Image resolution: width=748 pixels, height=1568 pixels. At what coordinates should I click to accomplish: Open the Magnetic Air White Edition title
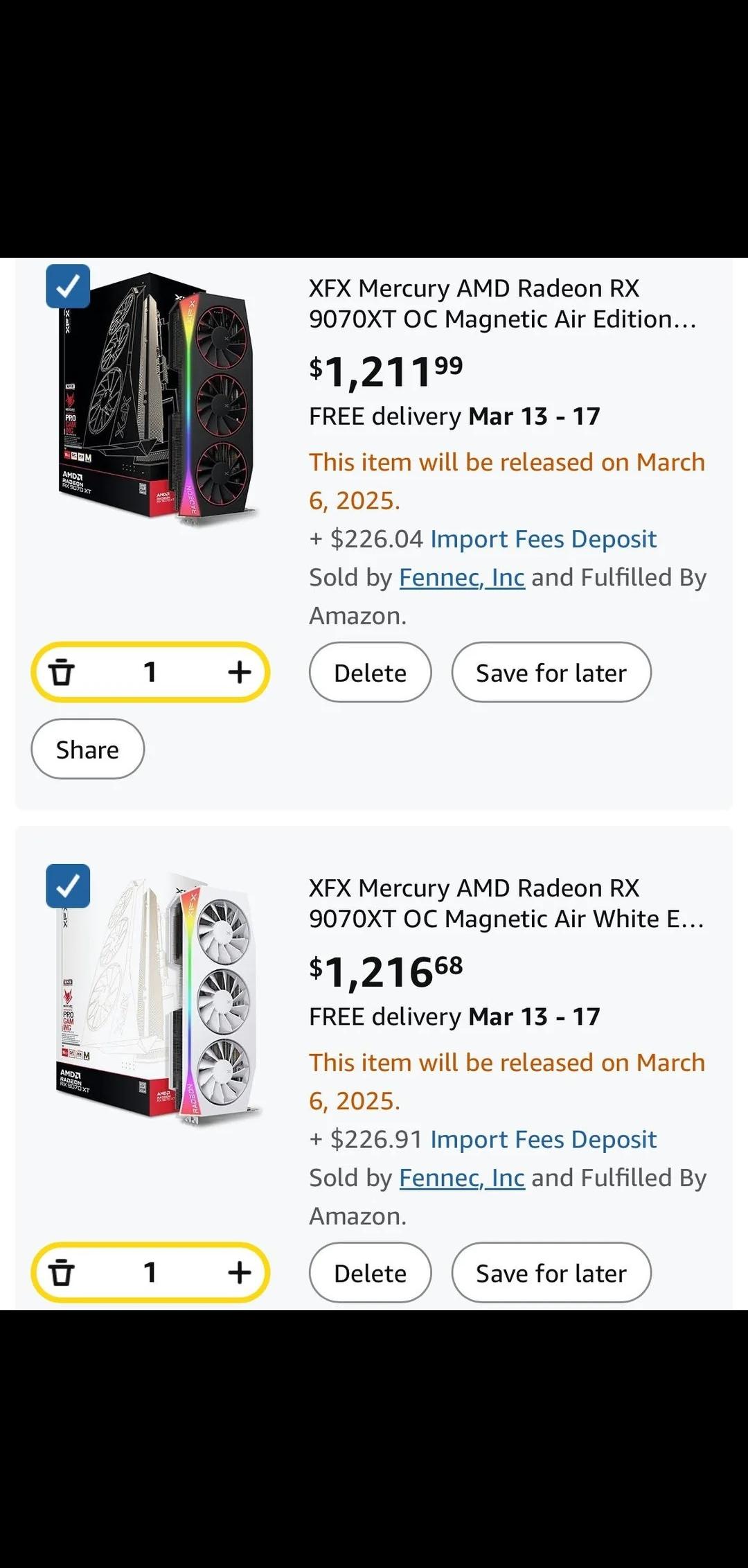click(x=506, y=904)
